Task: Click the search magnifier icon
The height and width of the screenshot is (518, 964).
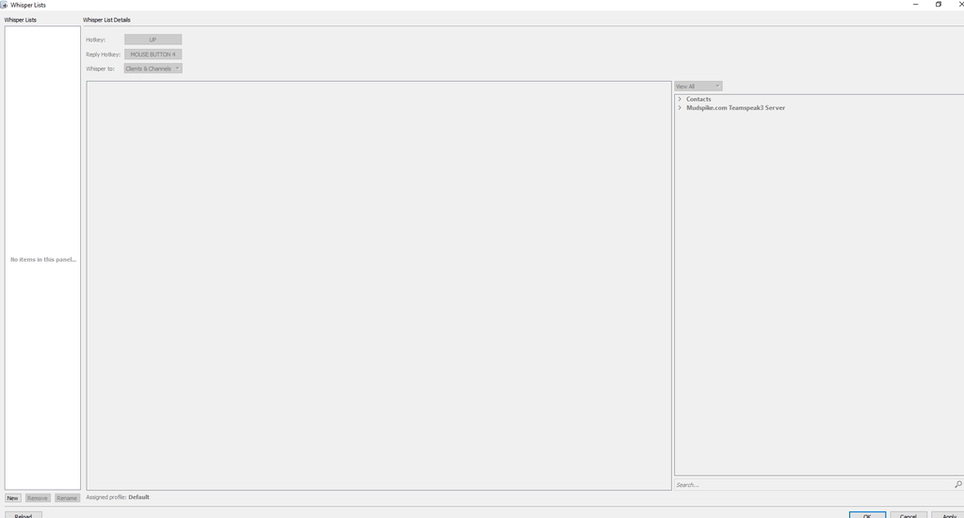Action: point(957,485)
